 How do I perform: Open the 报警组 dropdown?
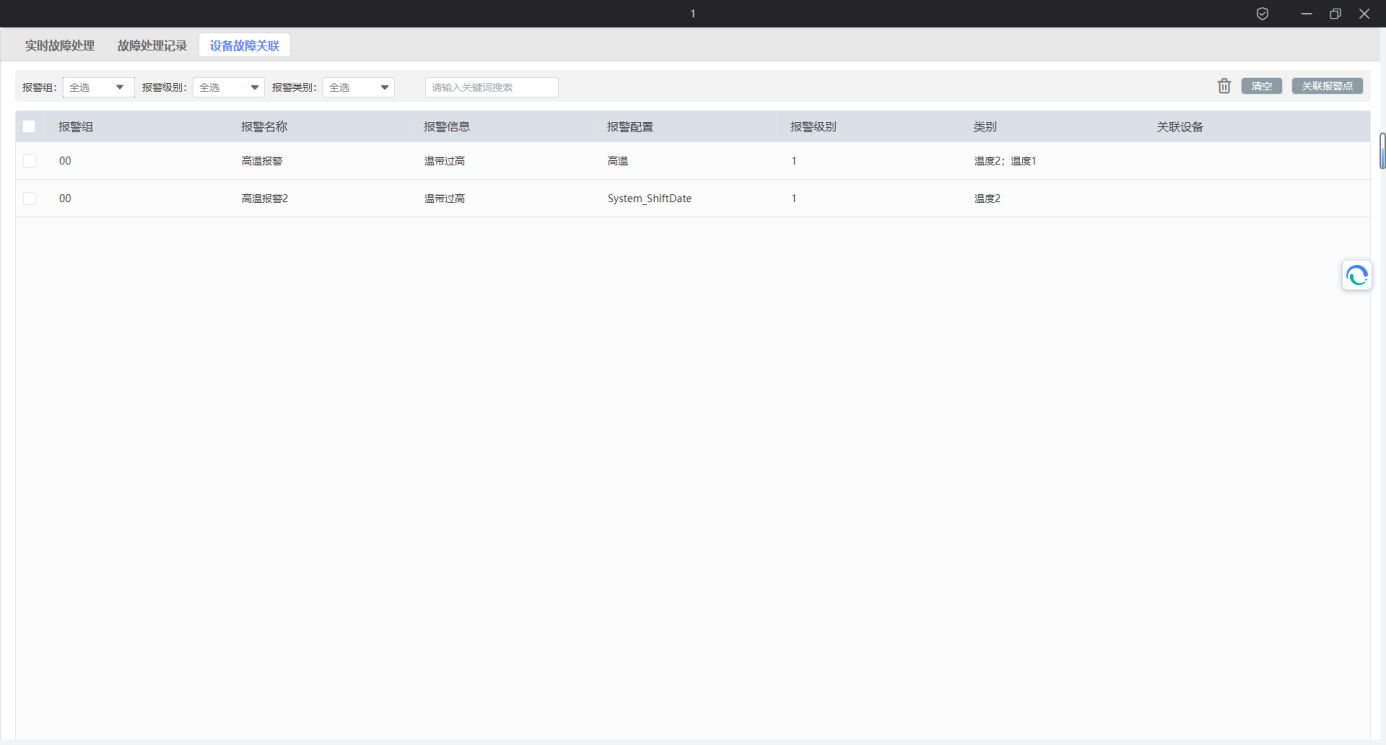(x=99, y=88)
